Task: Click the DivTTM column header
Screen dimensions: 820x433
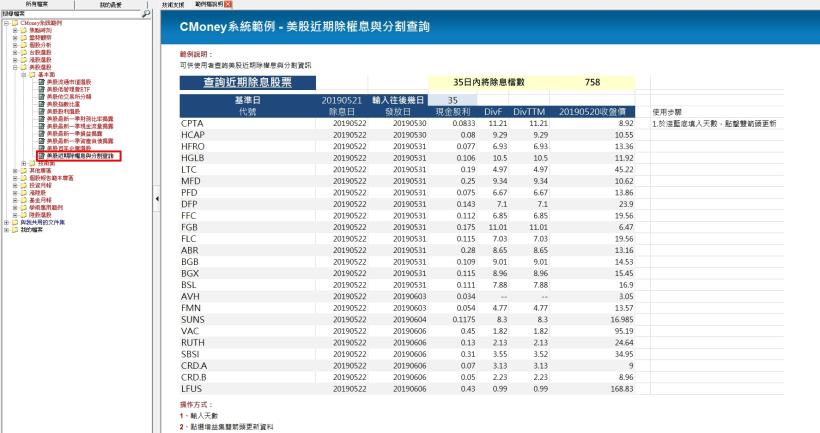Action: (x=529, y=112)
